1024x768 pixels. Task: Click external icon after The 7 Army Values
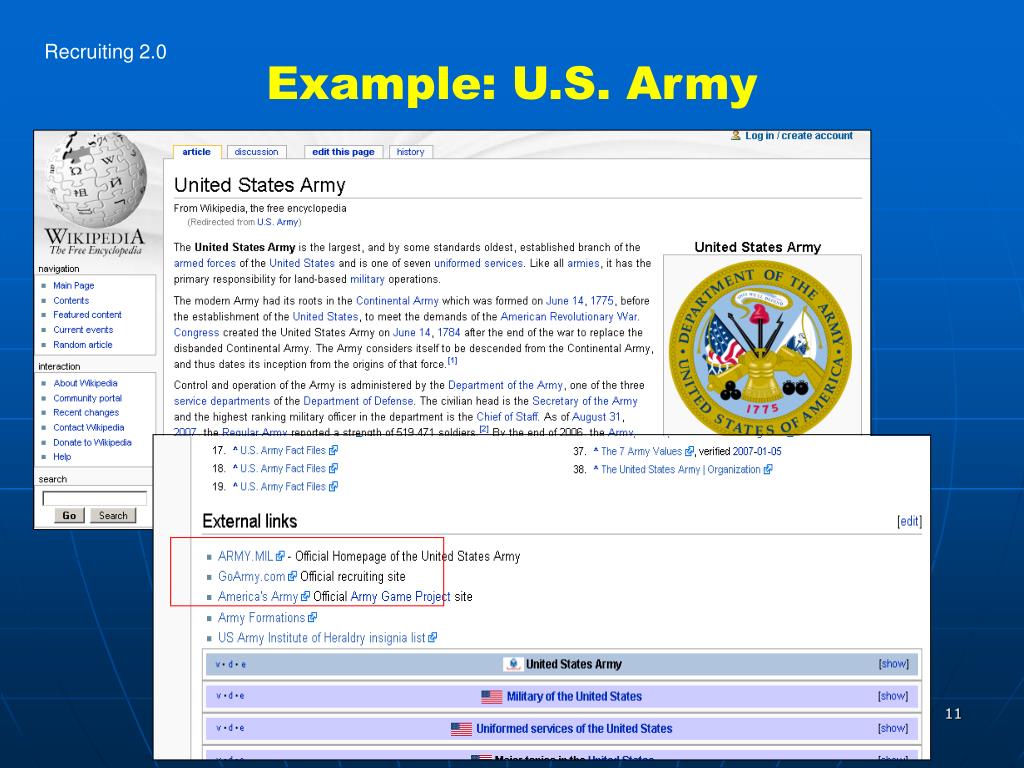689,451
